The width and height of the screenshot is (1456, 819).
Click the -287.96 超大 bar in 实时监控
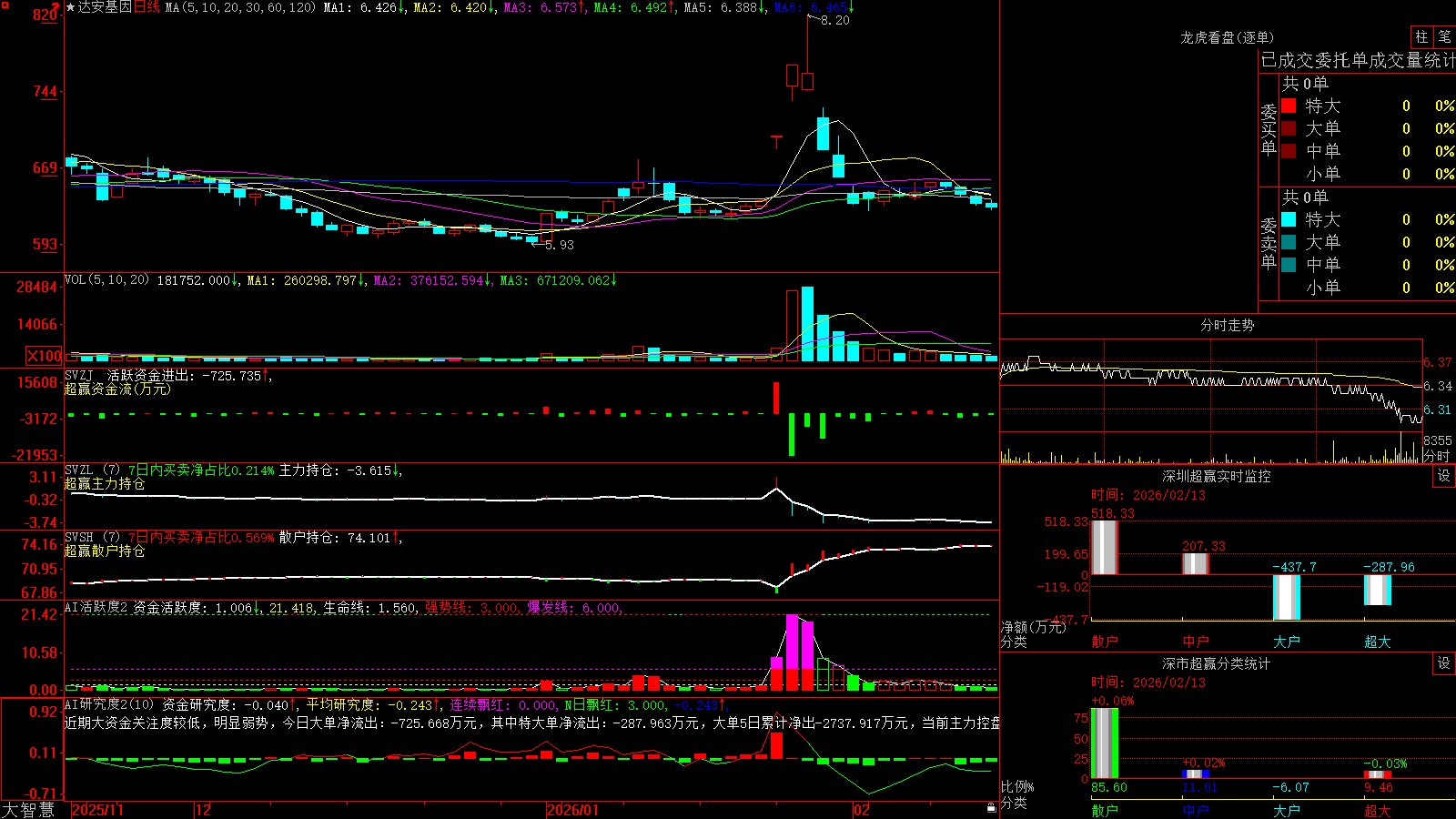point(1377,590)
